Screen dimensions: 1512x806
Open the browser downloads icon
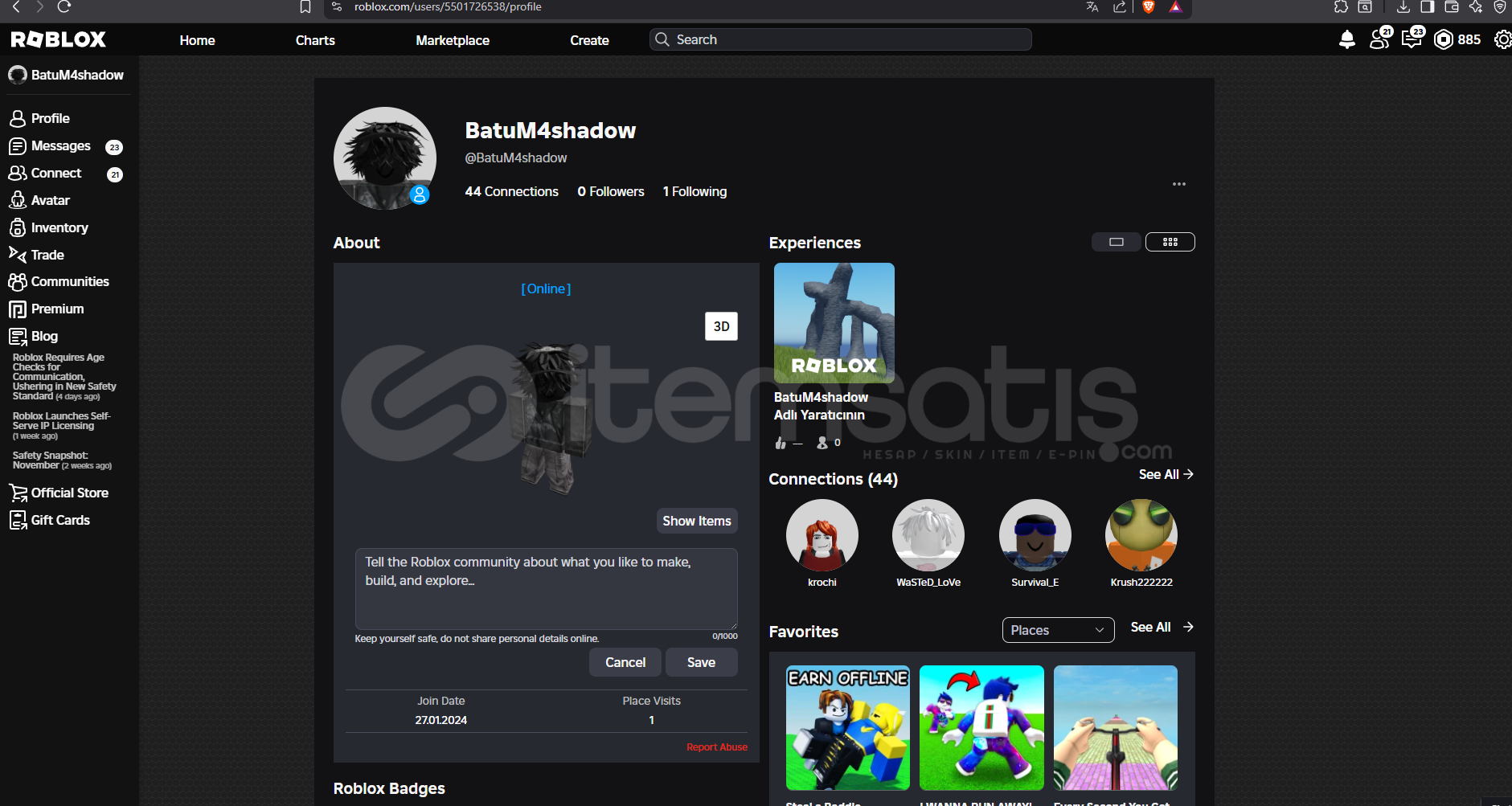click(1403, 6)
